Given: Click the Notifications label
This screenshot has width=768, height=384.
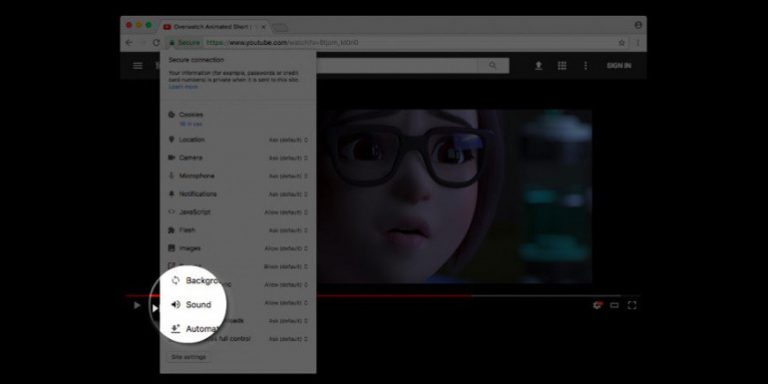Looking at the screenshot, I should [x=198, y=194].
